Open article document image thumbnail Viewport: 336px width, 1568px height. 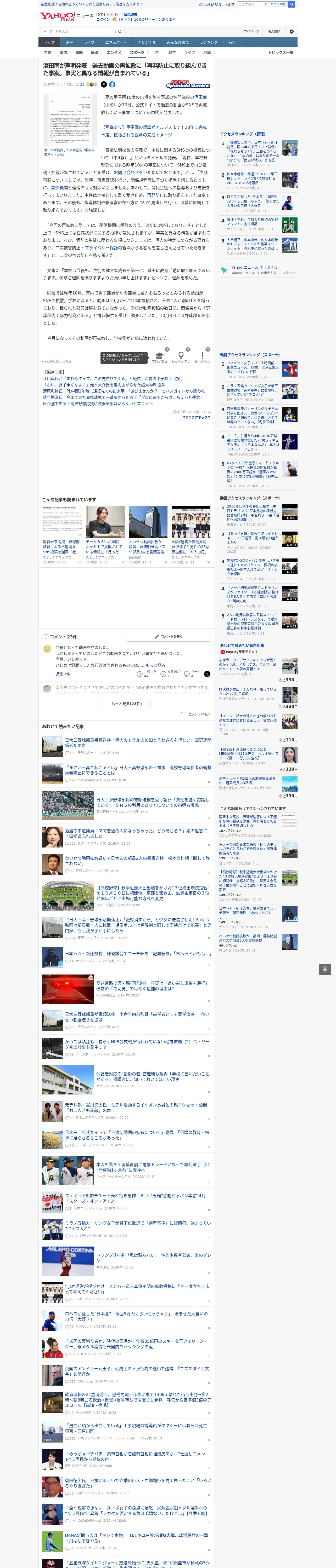pos(70,119)
